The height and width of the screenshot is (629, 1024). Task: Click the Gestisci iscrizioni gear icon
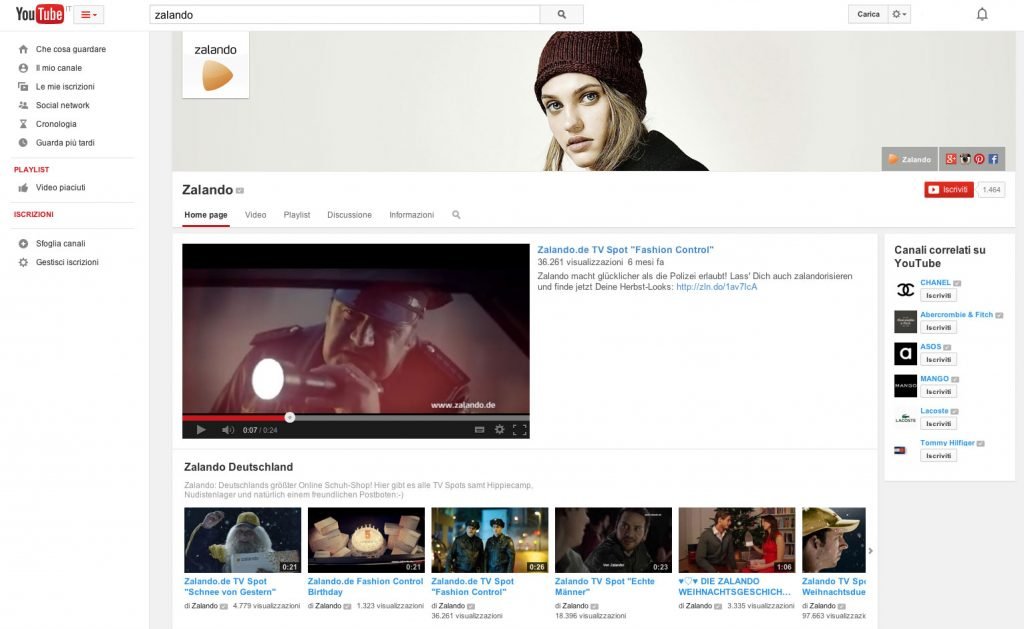point(24,262)
